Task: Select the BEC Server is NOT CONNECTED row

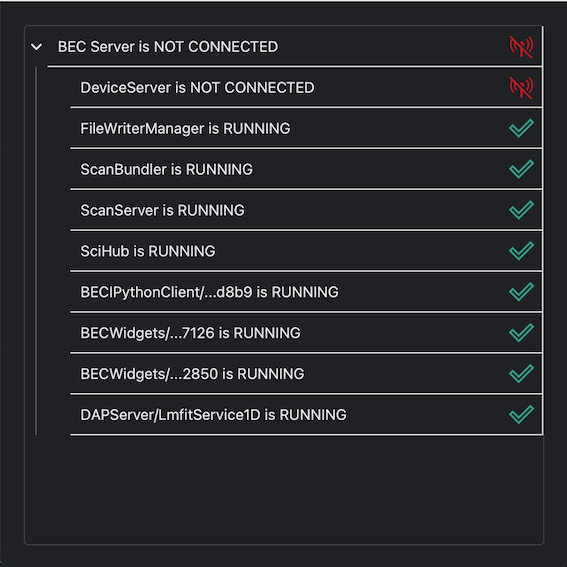Action: tap(284, 47)
